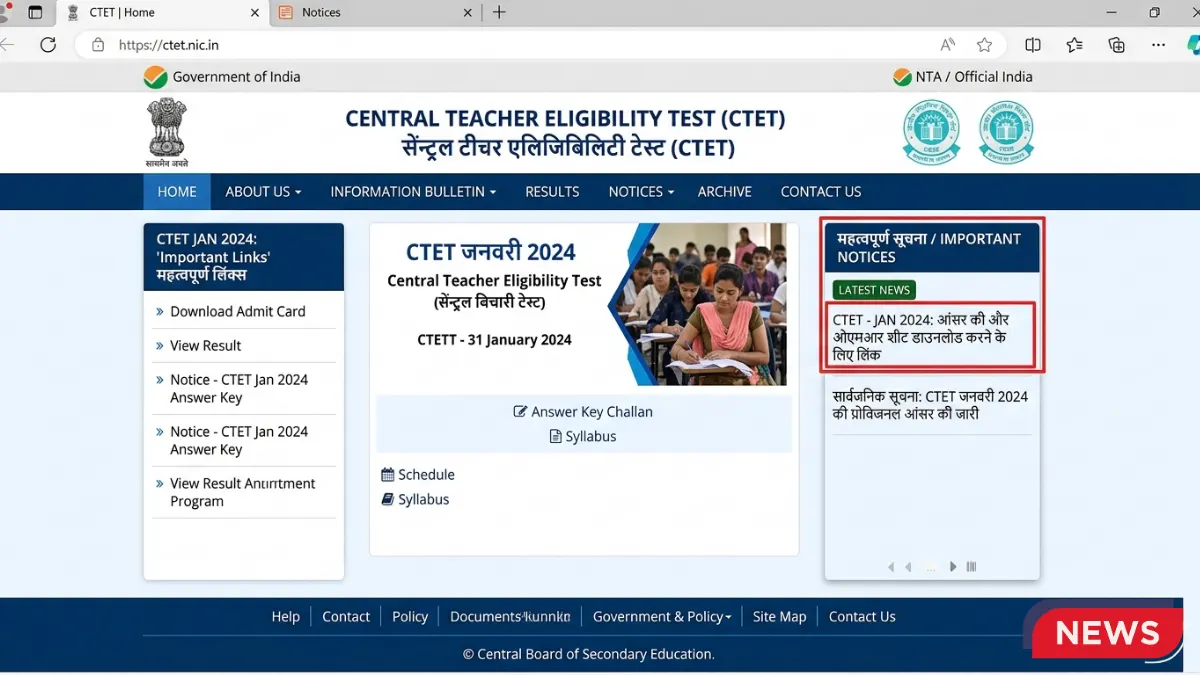The width and height of the screenshot is (1200, 675).
Task: Open the browser three-dot settings menu
Action: tap(1158, 45)
